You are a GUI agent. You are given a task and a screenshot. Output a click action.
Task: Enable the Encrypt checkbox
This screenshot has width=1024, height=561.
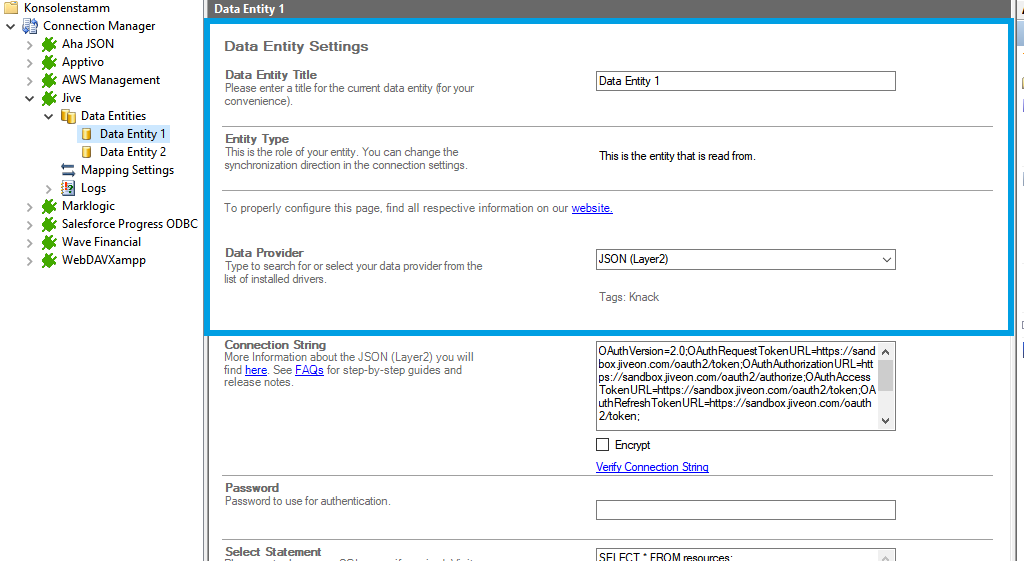(602, 445)
